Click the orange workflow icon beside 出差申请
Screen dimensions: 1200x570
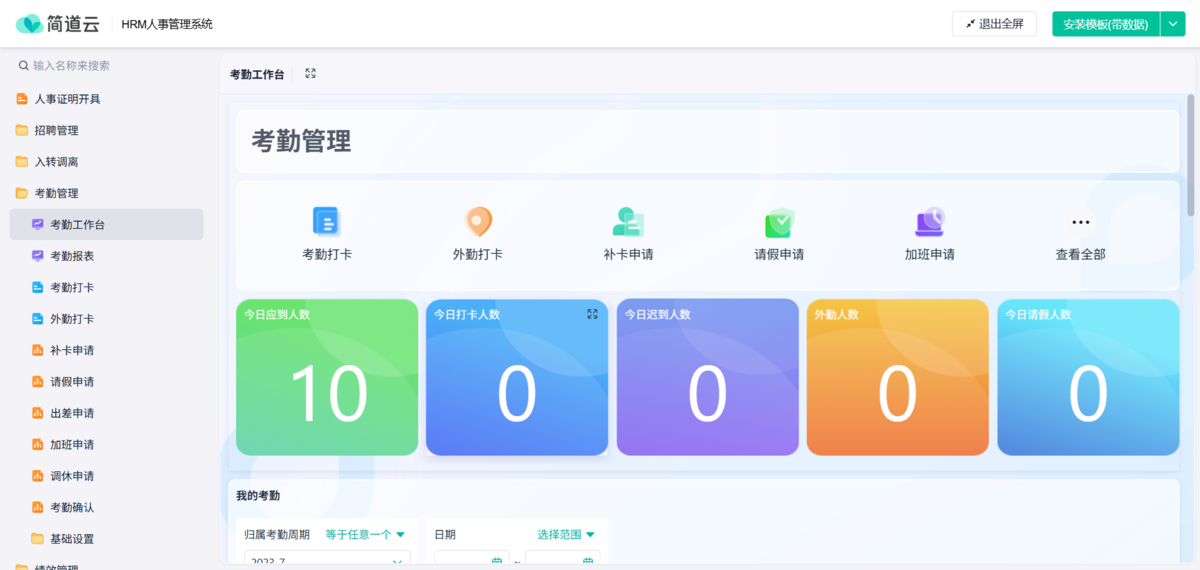38,413
